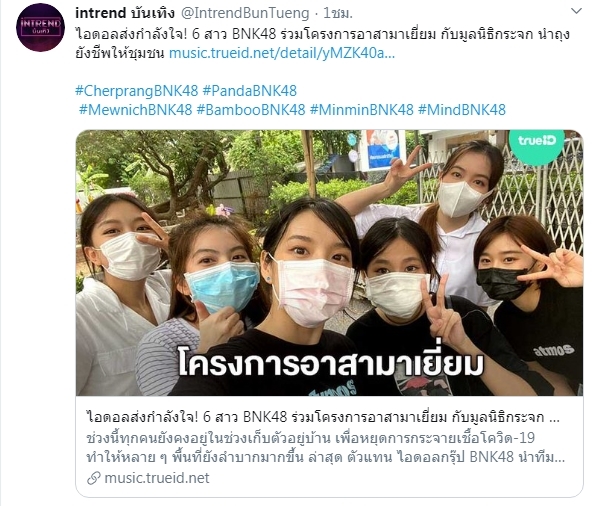Click the tweet body text

(322, 44)
